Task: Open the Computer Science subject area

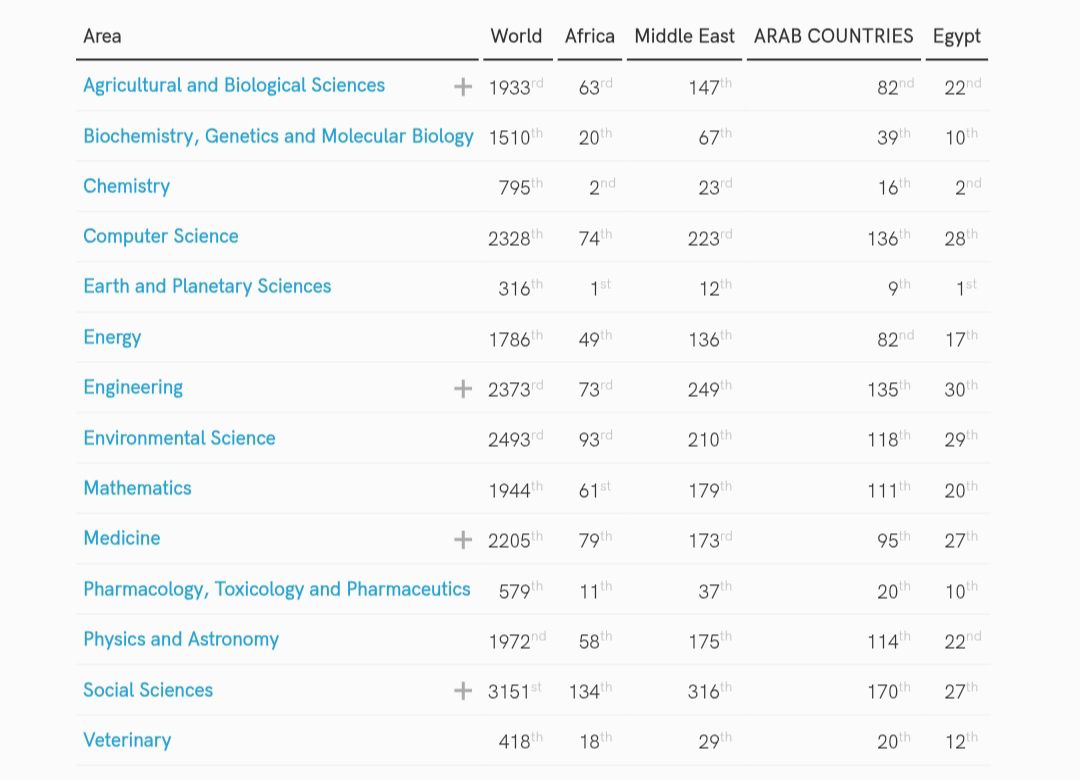Action: (160, 236)
